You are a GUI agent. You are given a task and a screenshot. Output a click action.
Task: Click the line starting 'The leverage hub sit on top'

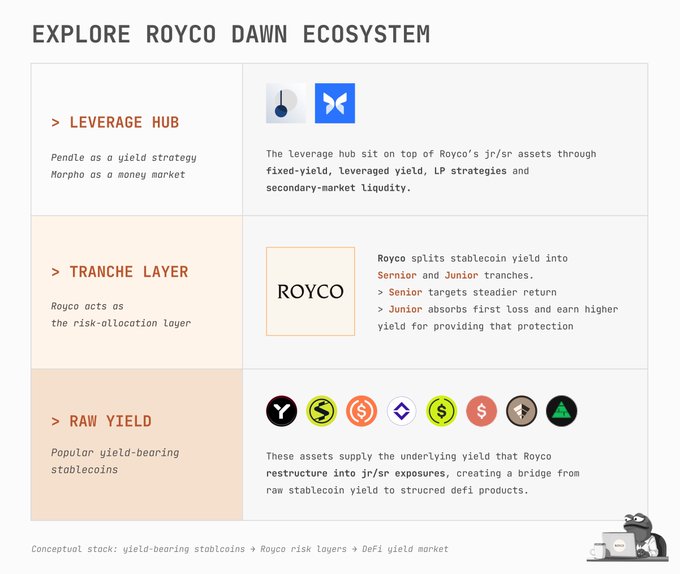[431, 154]
